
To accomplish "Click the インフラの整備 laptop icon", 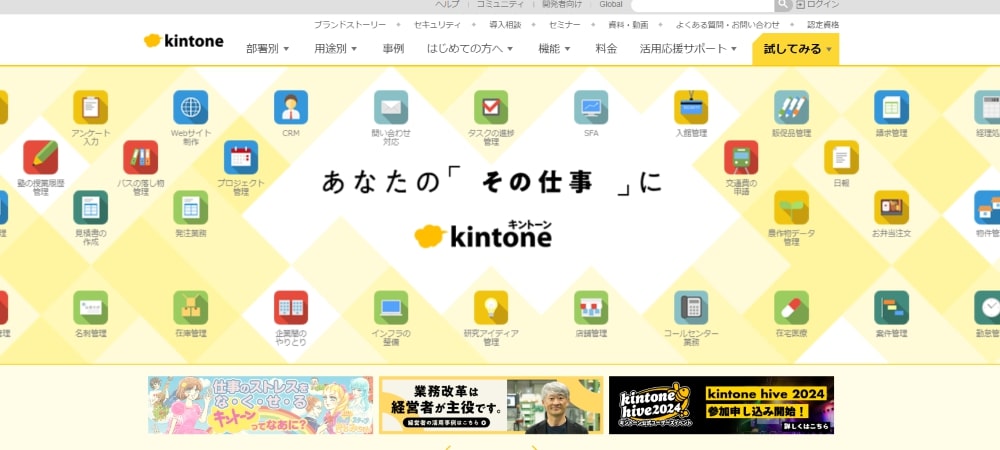I will click(391, 308).
